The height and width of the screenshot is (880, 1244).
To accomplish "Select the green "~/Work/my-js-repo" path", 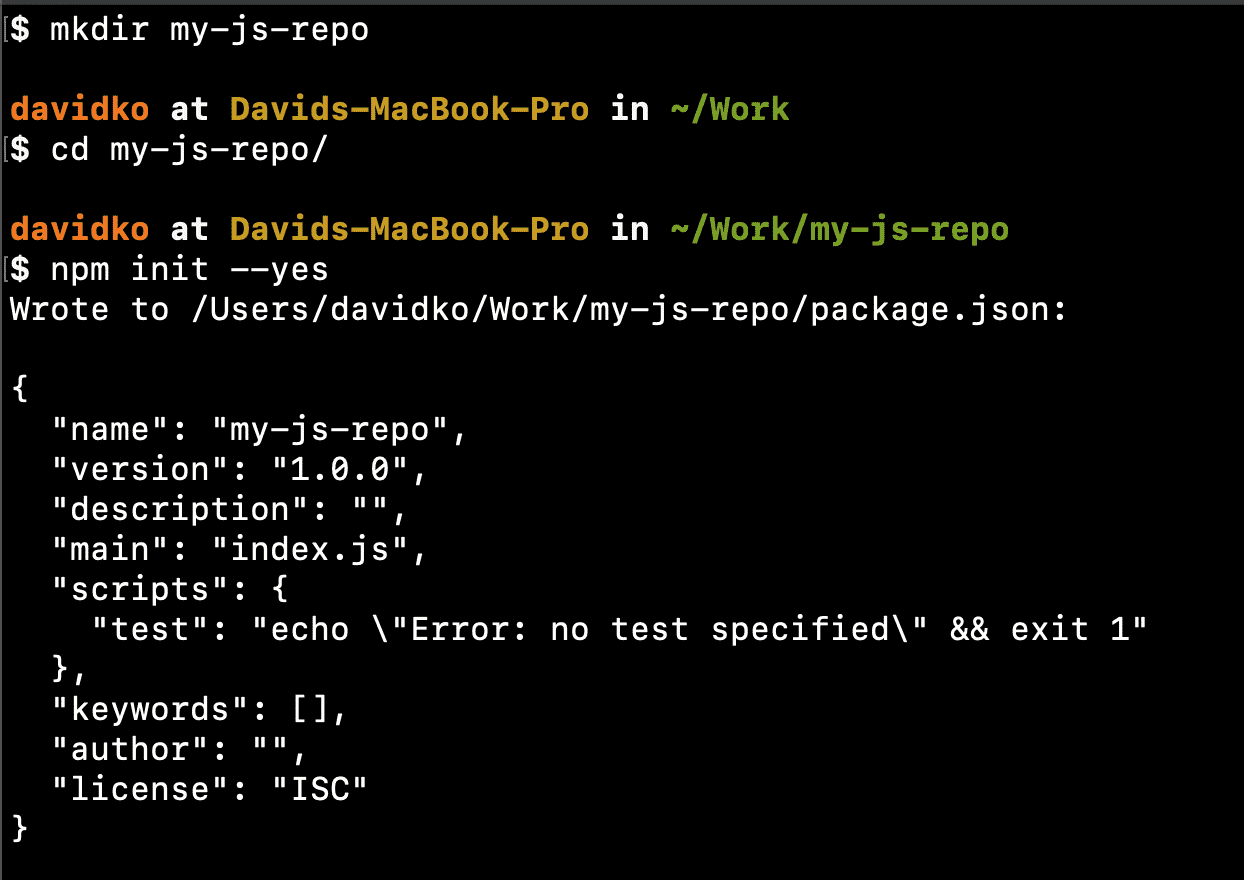I will [839, 230].
